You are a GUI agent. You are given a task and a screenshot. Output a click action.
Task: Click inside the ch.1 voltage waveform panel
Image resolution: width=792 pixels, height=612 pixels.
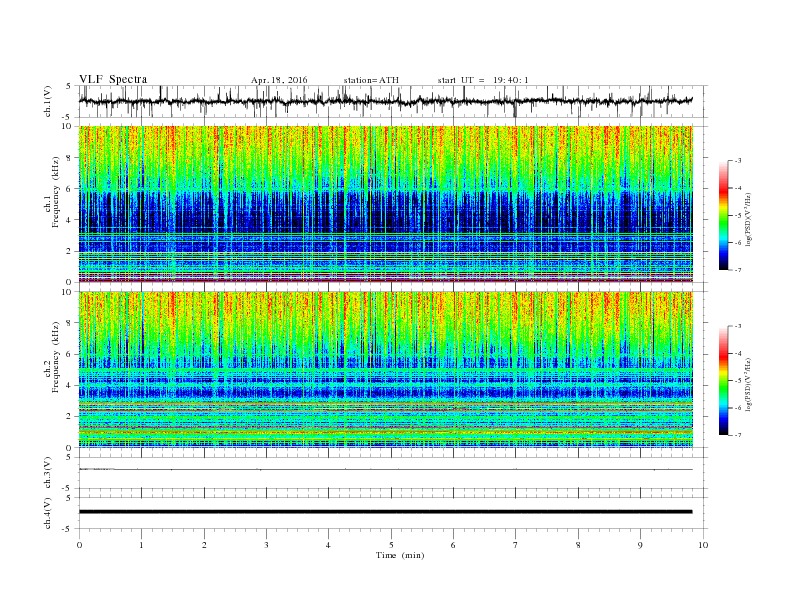click(392, 101)
